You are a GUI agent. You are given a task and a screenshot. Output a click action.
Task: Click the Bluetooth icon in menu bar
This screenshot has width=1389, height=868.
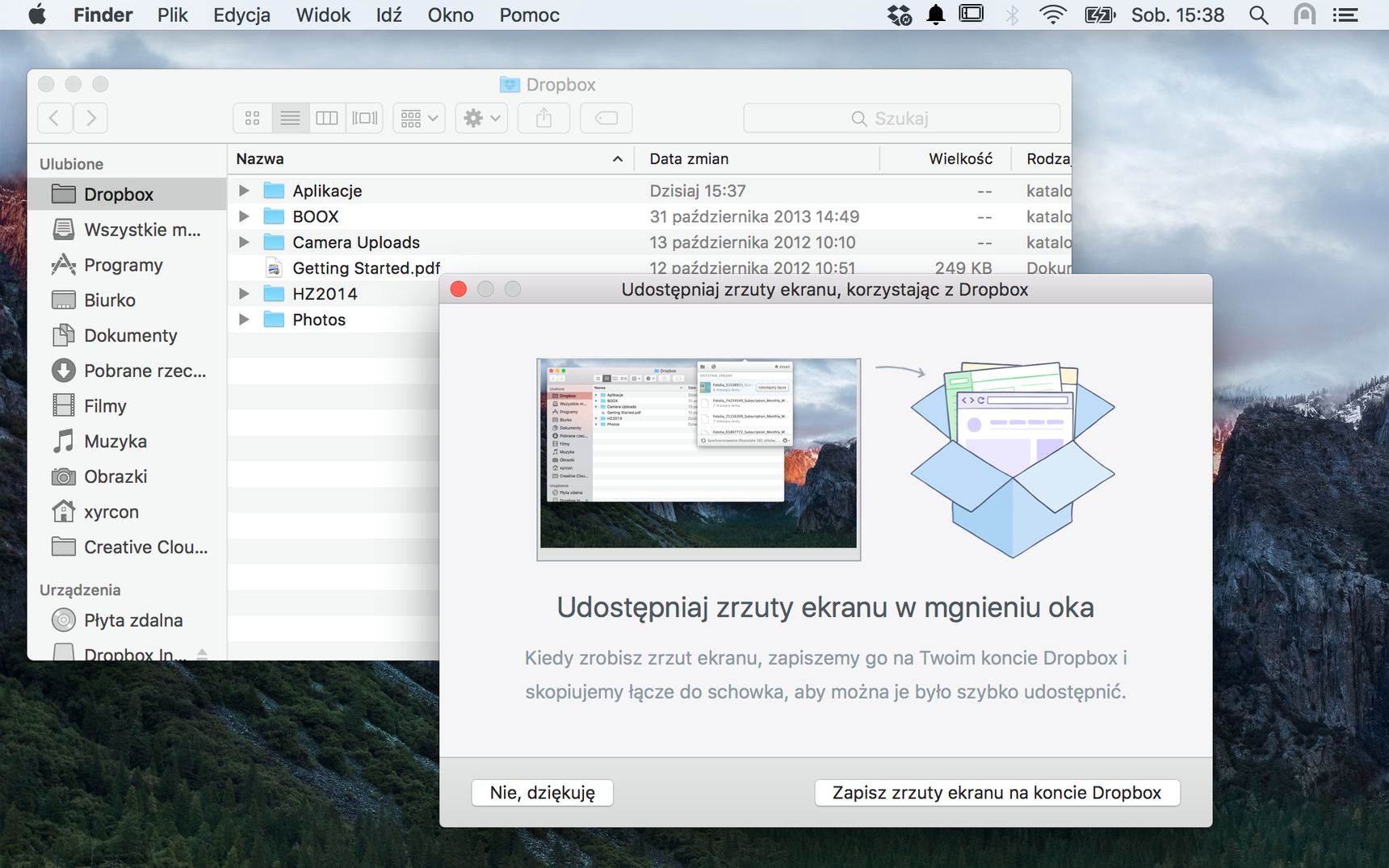(1013, 15)
